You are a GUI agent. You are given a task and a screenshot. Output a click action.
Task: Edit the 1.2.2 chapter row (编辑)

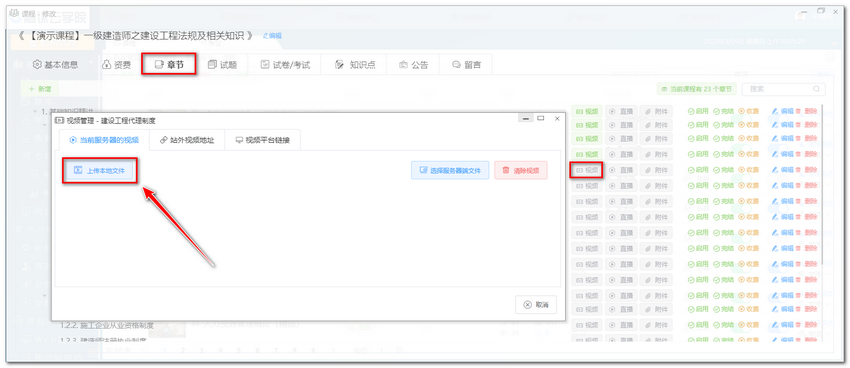coord(782,325)
